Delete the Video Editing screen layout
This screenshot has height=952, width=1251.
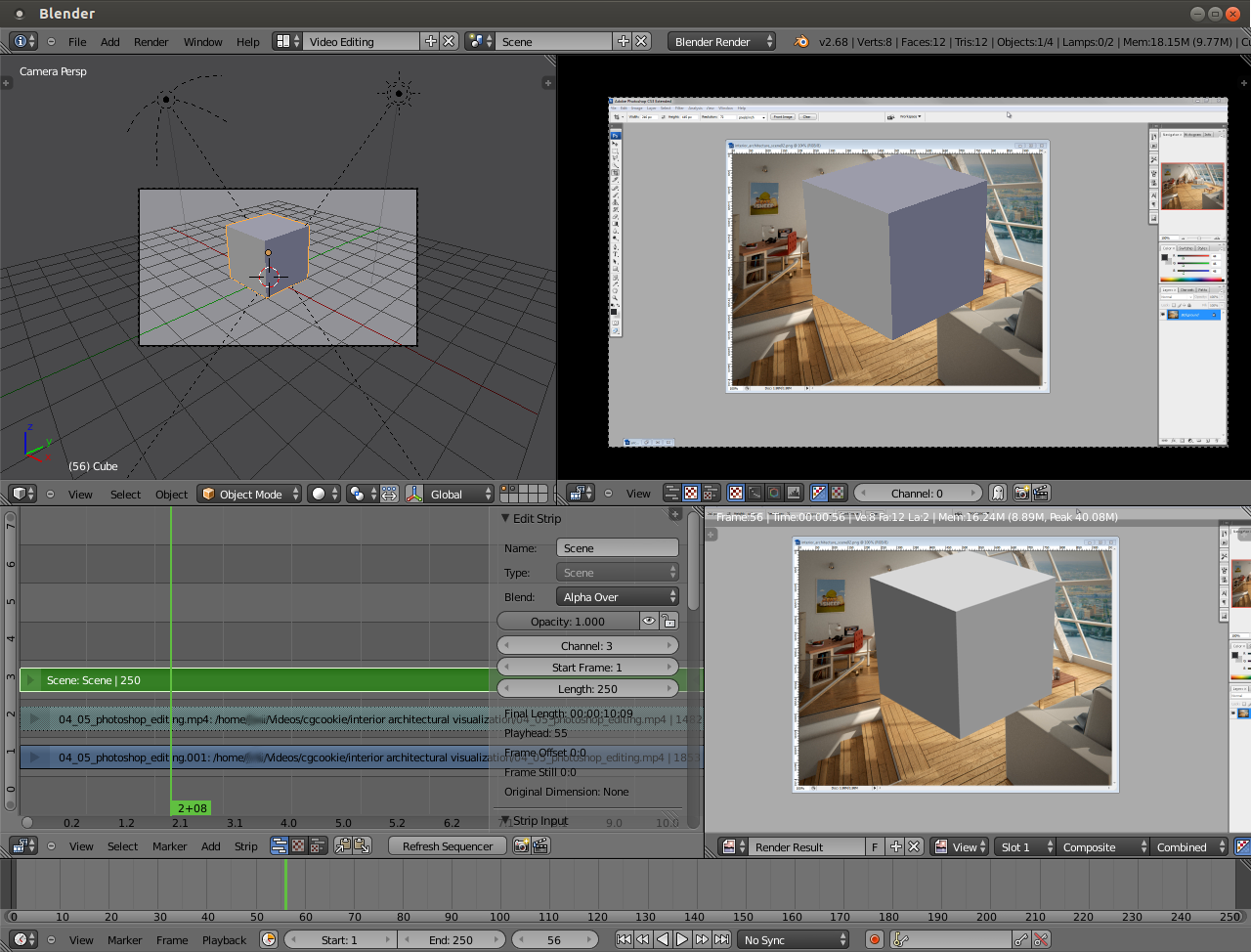pos(449,41)
